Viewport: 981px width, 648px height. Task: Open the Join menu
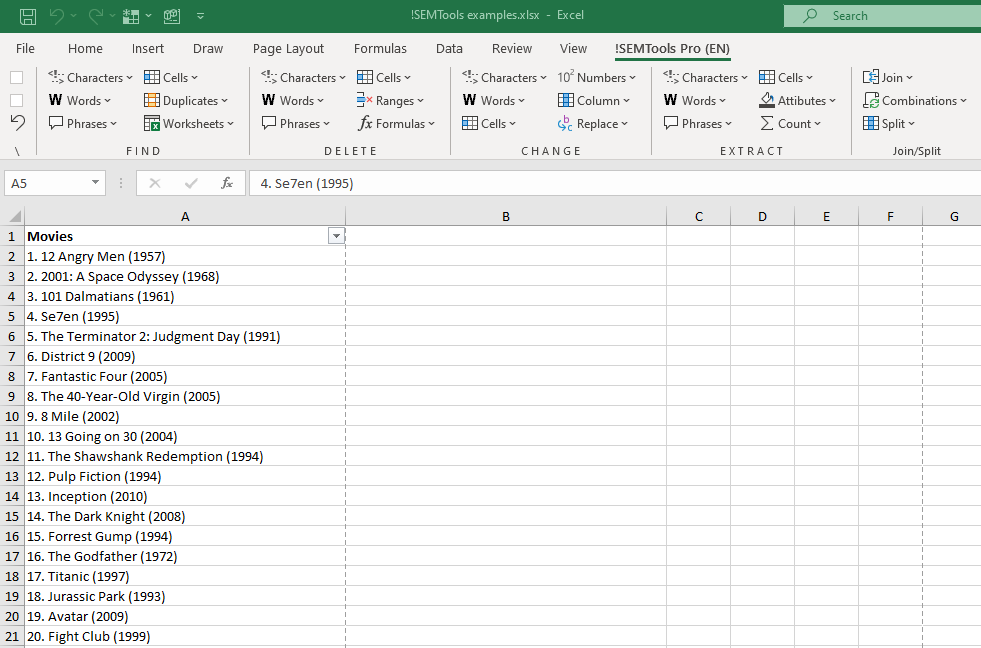(x=888, y=78)
